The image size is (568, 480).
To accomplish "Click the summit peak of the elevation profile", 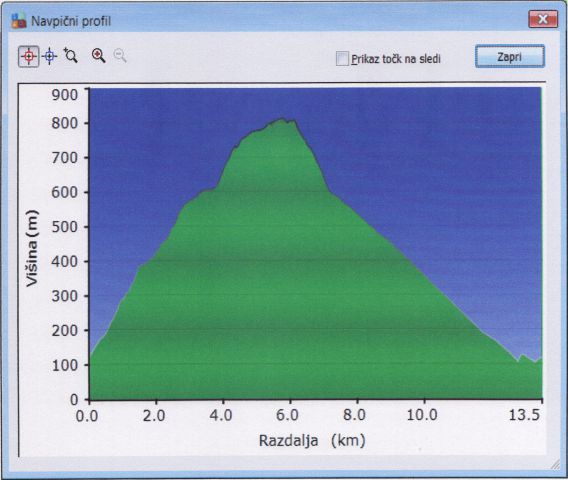I will pos(282,118).
